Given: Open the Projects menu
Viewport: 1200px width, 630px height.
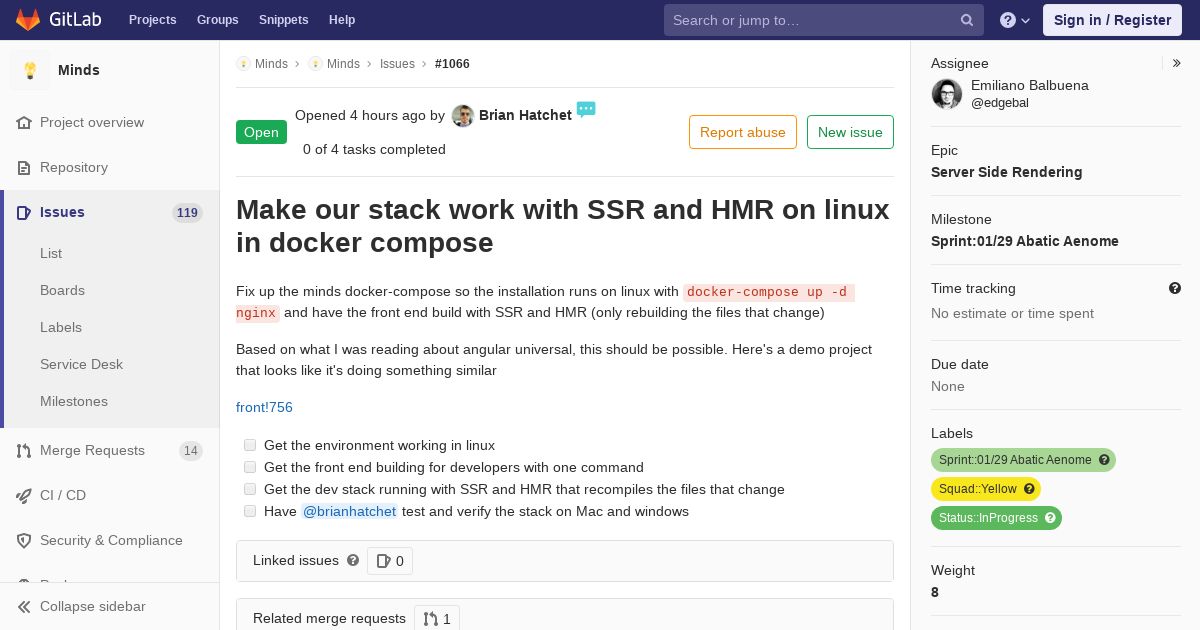Looking at the screenshot, I should point(152,20).
